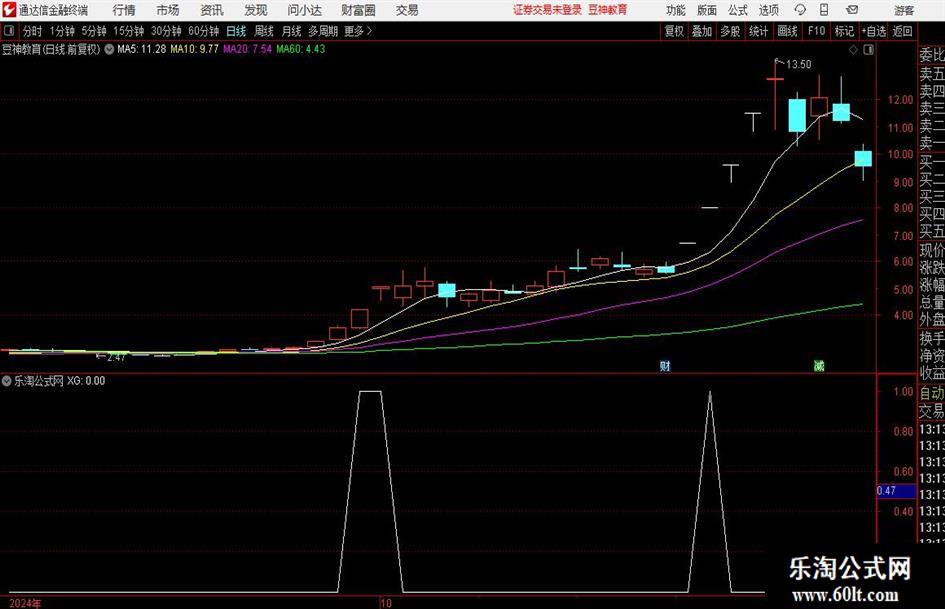Open the mail message icon
The image size is (945, 609).
pos(852,10)
